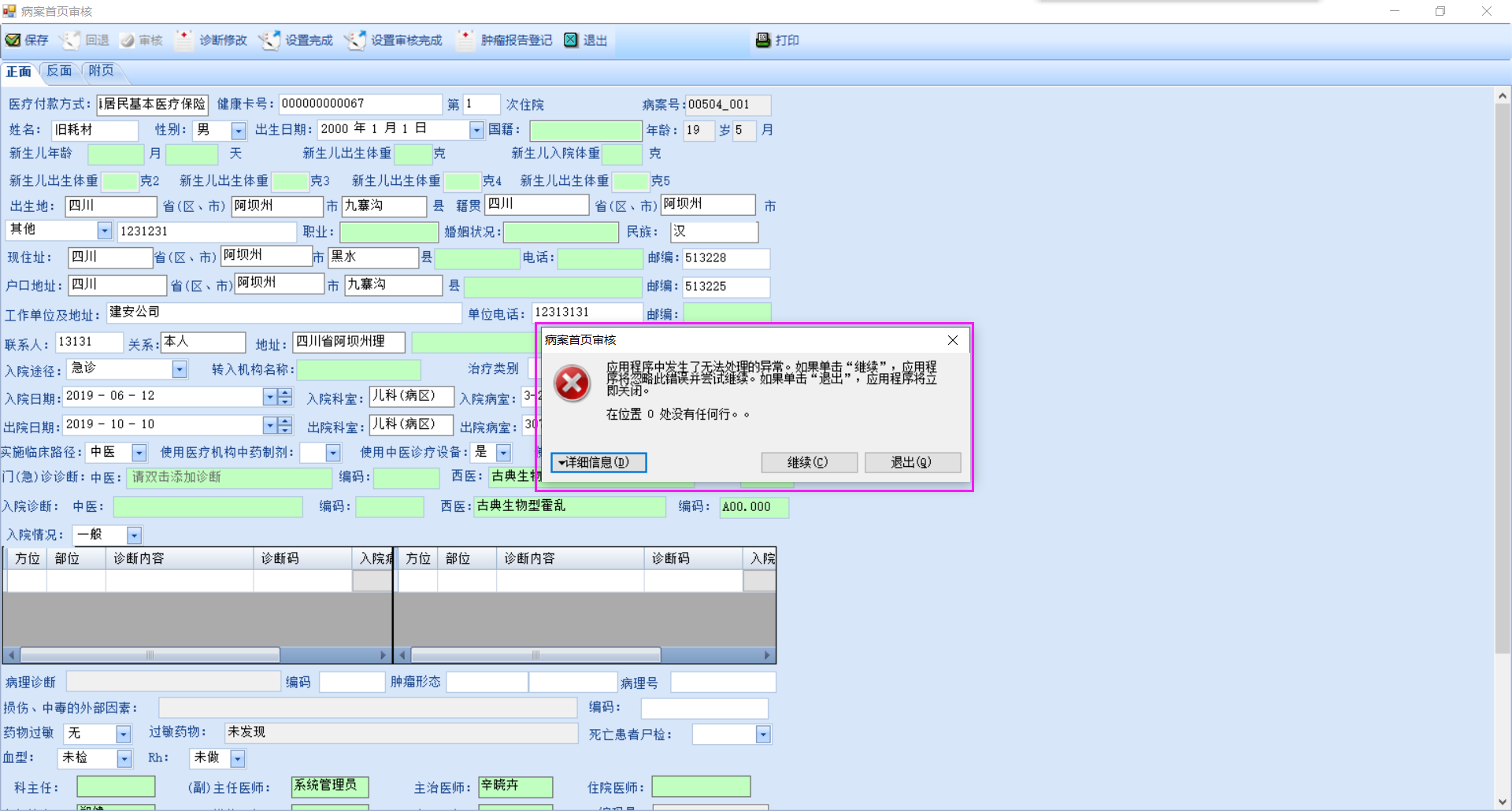Switch to the 反面 tab
This screenshot has height=811, width=1512.
pos(59,71)
